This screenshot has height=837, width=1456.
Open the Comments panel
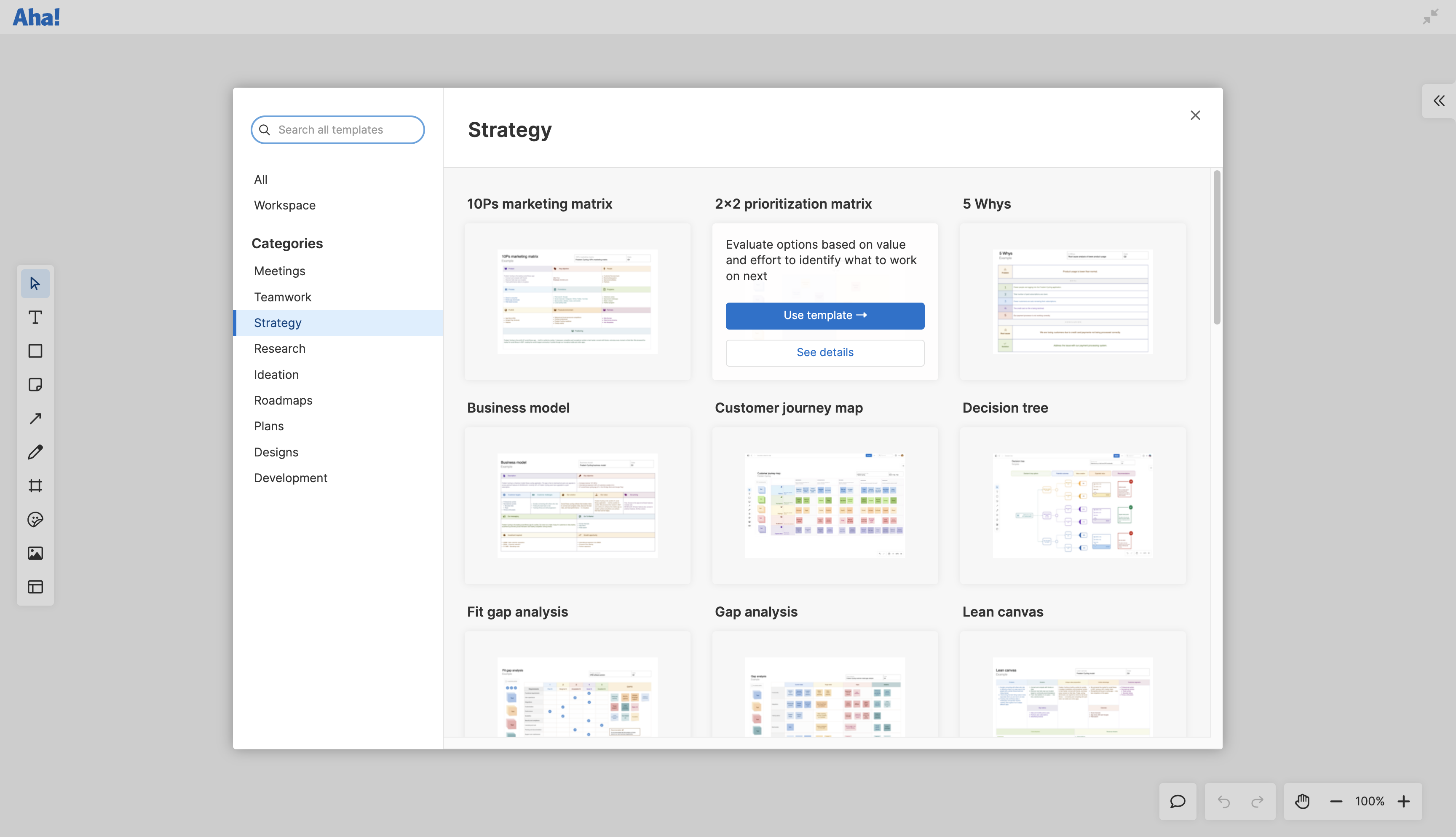(x=1177, y=801)
